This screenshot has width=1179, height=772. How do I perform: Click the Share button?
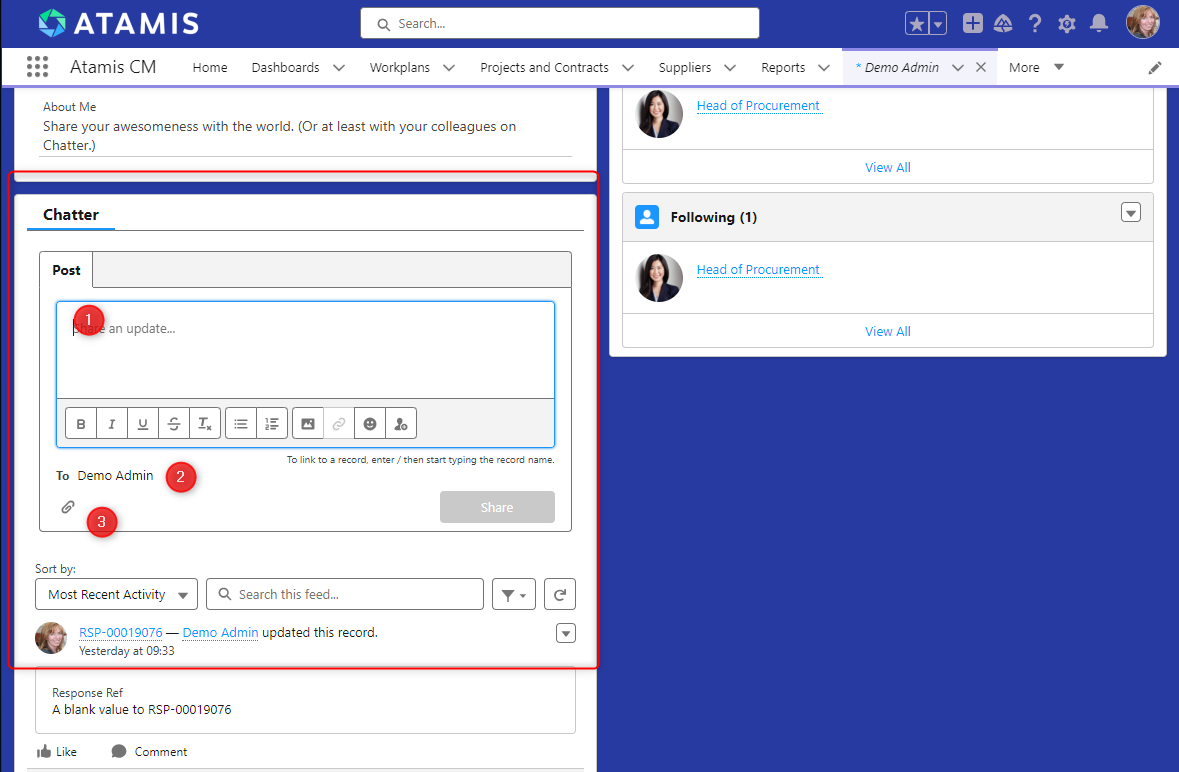[497, 507]
